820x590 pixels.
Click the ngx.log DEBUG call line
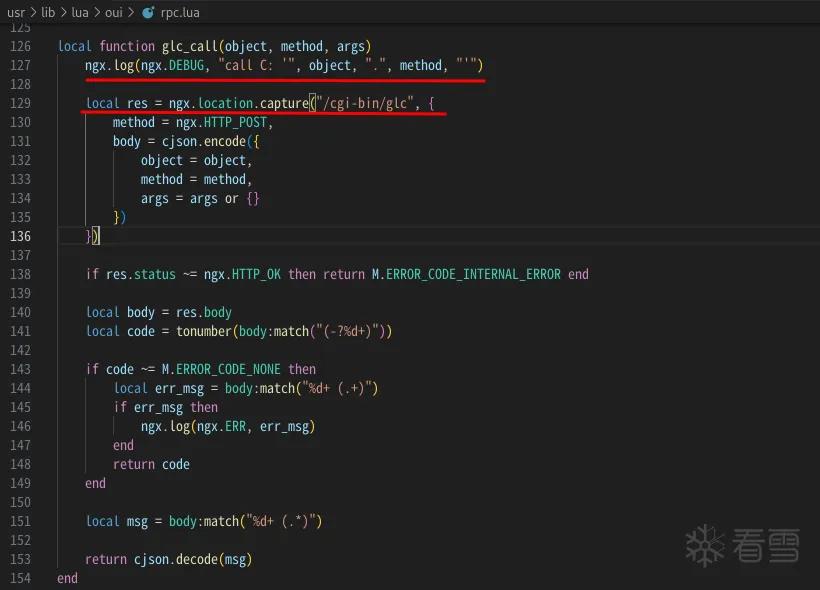click(284, 66)
